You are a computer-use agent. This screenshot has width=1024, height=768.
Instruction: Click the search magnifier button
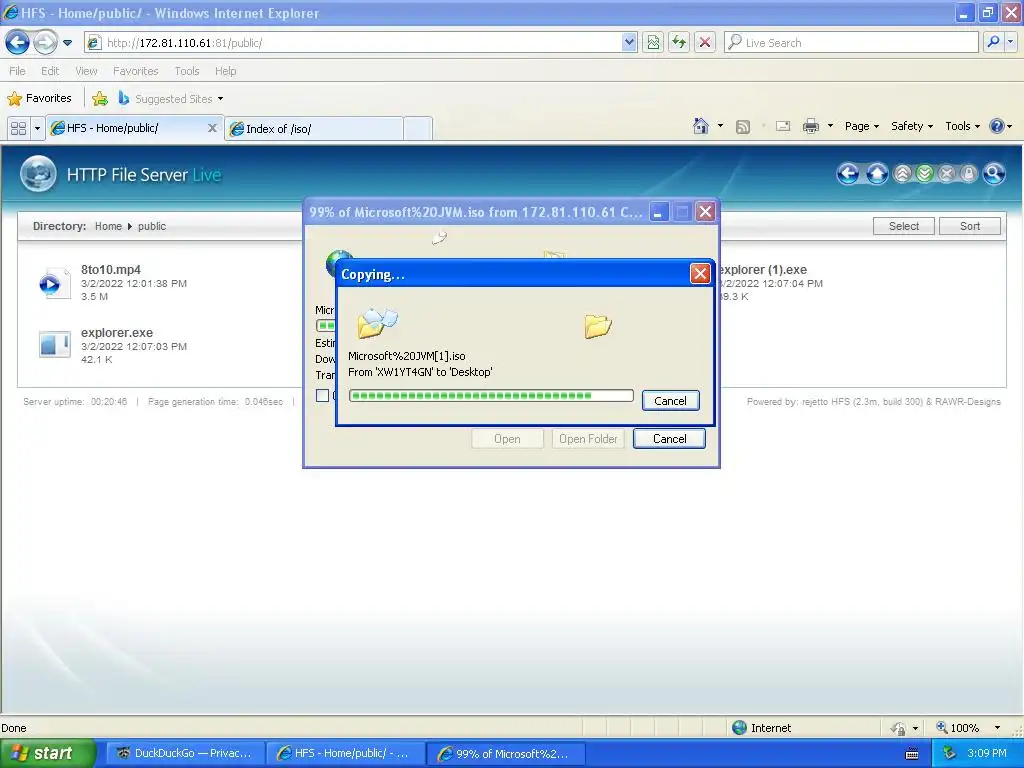(x=993, y=43)
